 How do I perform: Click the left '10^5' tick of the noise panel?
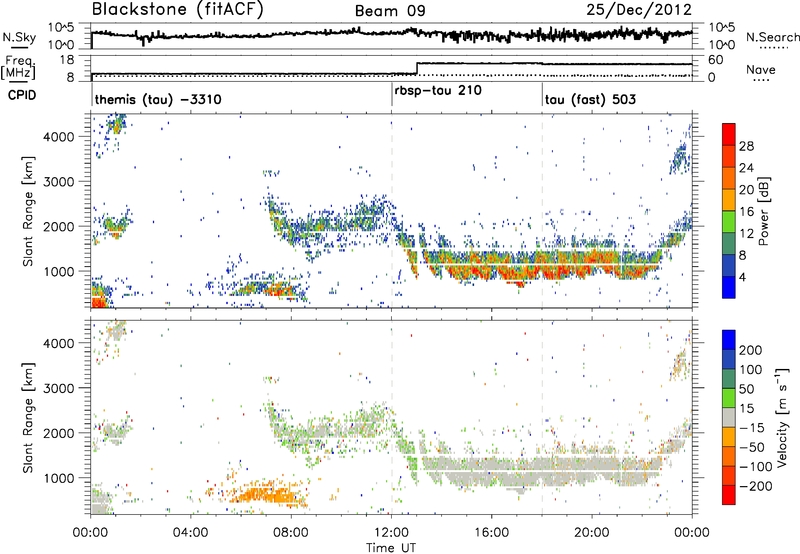[61, 28]
